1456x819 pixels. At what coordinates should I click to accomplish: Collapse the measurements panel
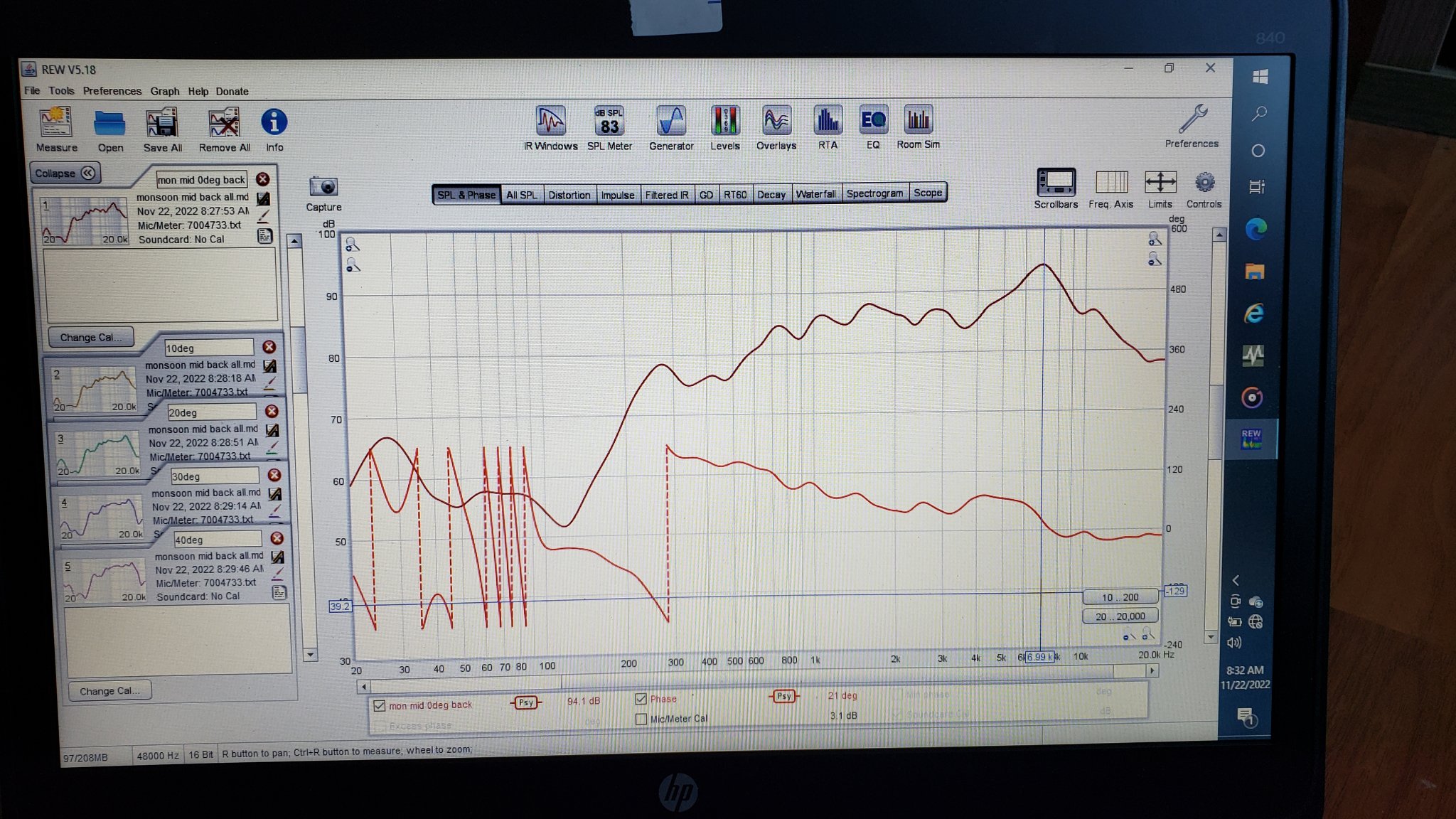(x=65, y=173)
